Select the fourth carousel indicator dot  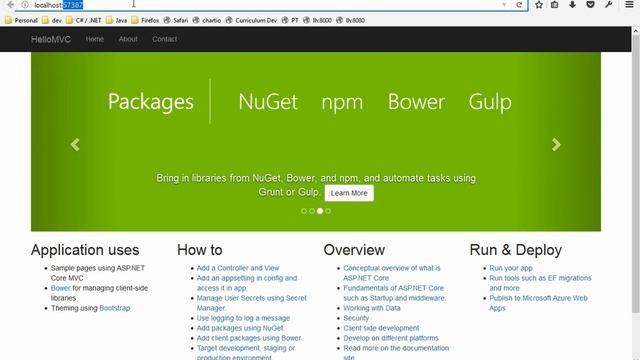tap(328, 211)
